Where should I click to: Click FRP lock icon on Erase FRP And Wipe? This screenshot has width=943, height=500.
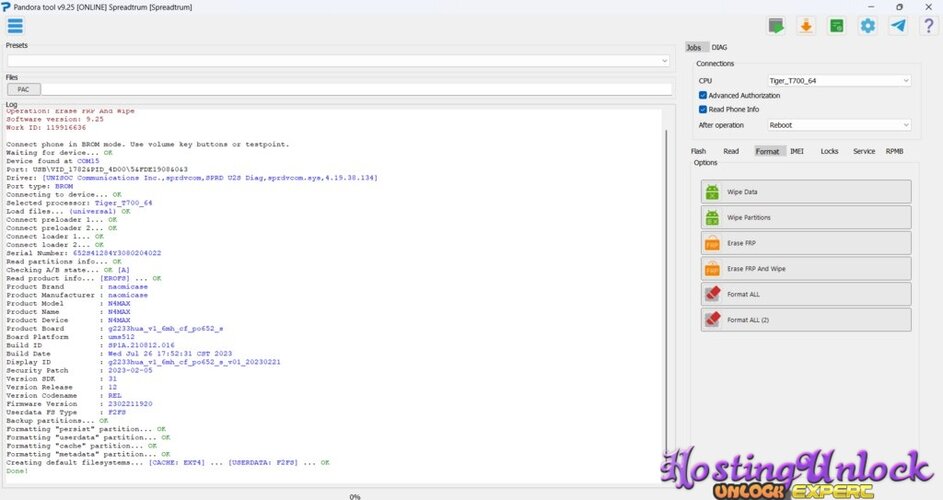click(x=712, y=269)
